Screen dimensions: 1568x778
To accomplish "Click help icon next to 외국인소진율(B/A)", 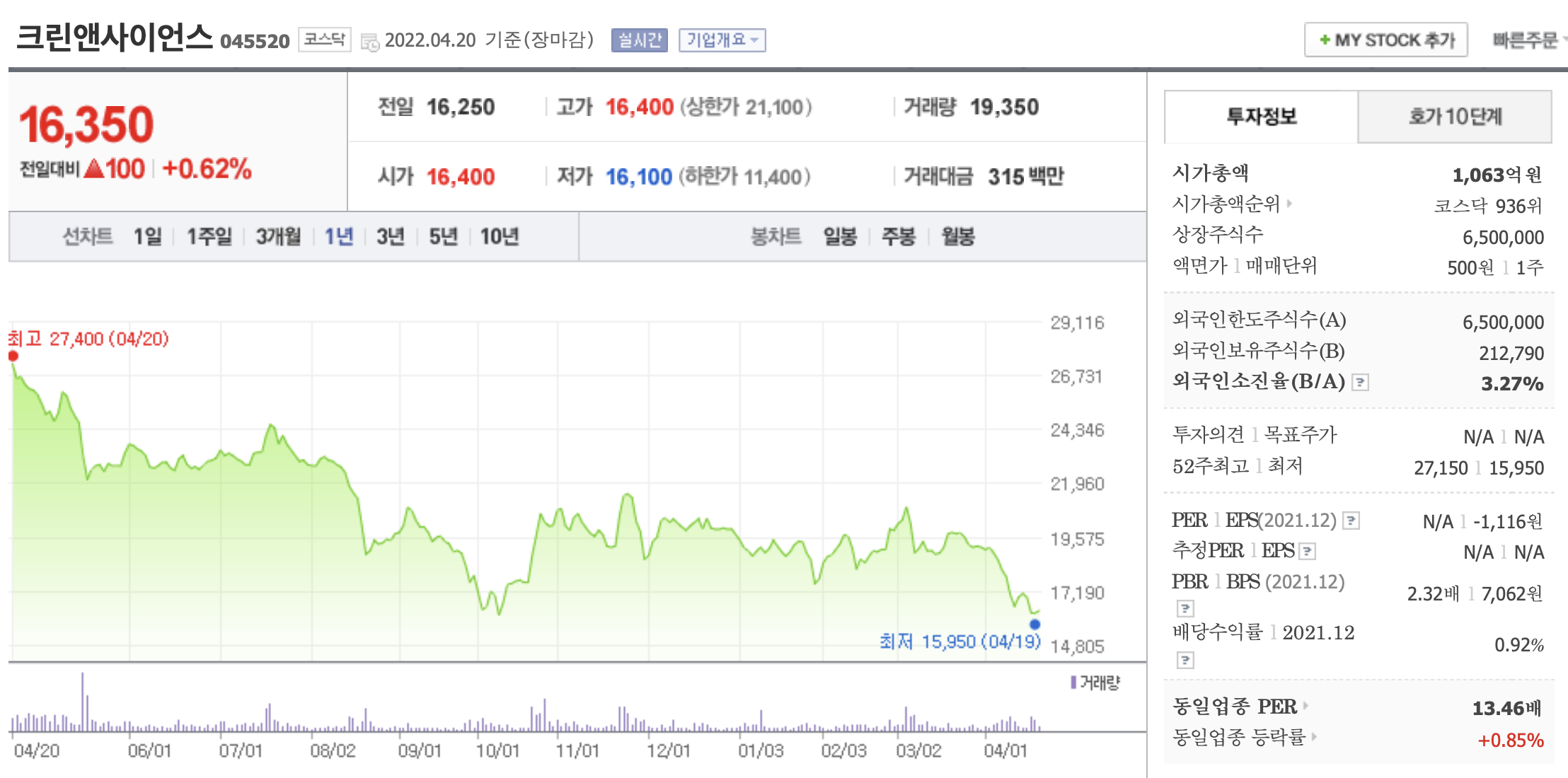I will point(1360,383).
